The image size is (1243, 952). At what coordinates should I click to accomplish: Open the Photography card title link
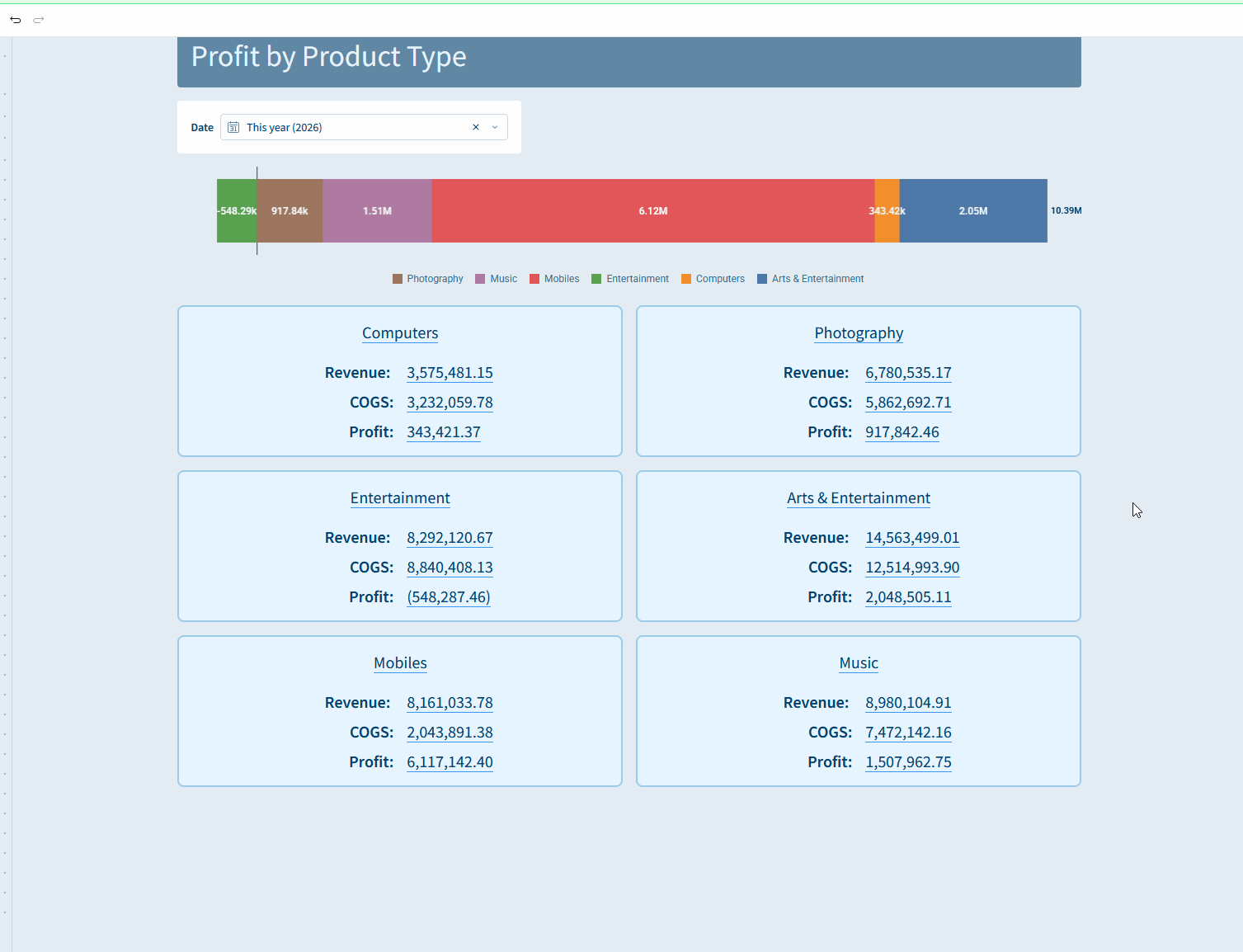(x=859, y=333)
